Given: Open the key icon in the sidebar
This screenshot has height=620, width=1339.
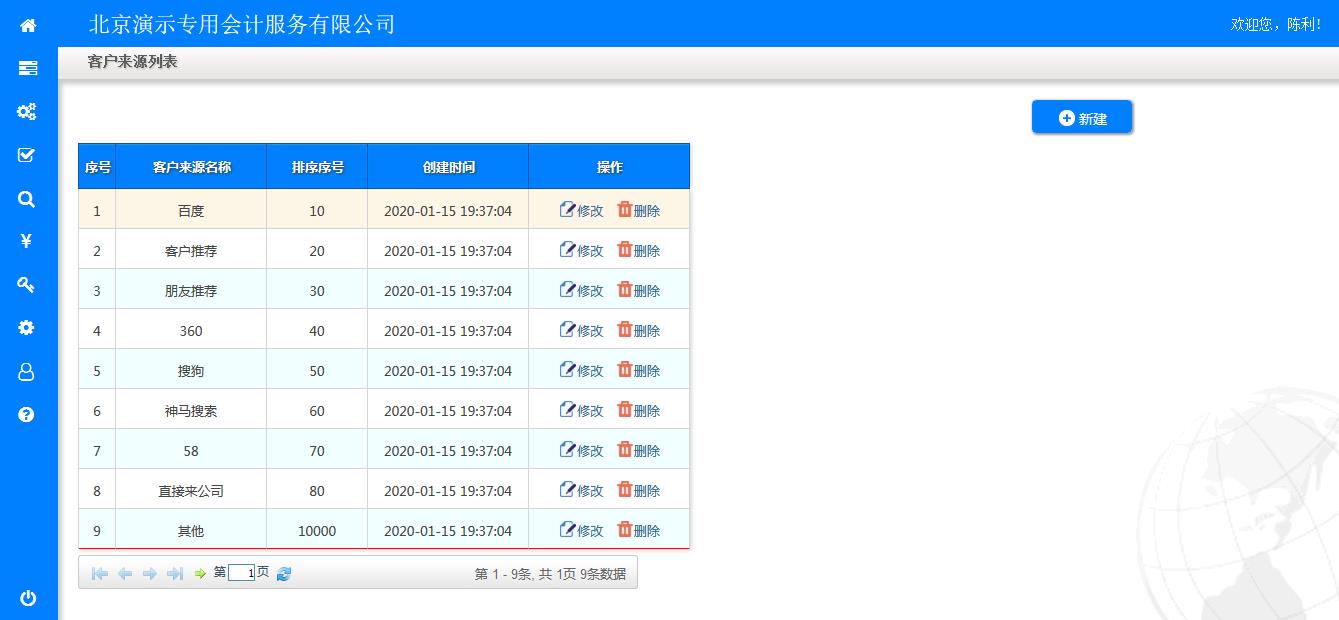Looking at the screenshot, I should pos(27,285).
